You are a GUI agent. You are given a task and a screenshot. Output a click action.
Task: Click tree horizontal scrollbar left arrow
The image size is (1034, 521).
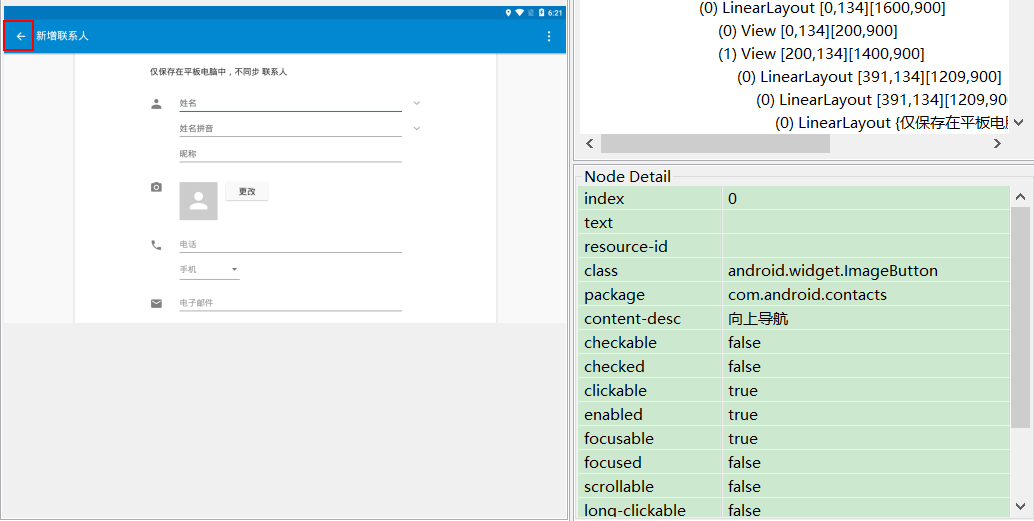pos(590,143)
